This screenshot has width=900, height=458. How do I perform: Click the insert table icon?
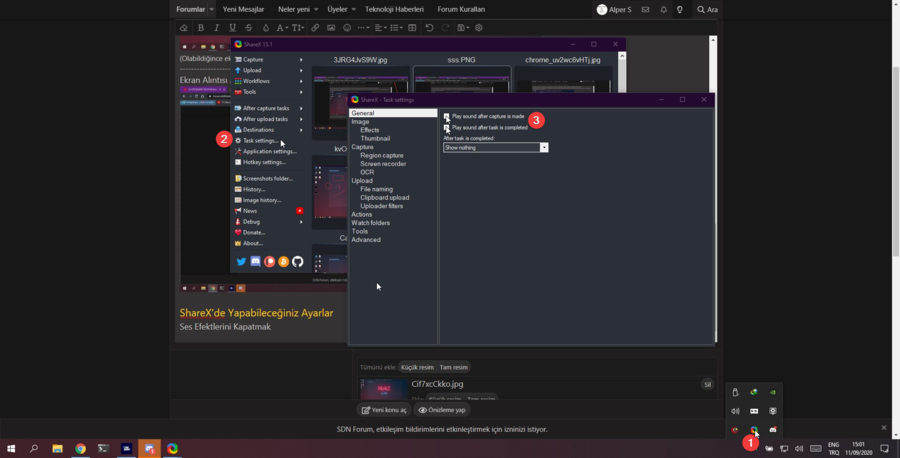point(412,28)
